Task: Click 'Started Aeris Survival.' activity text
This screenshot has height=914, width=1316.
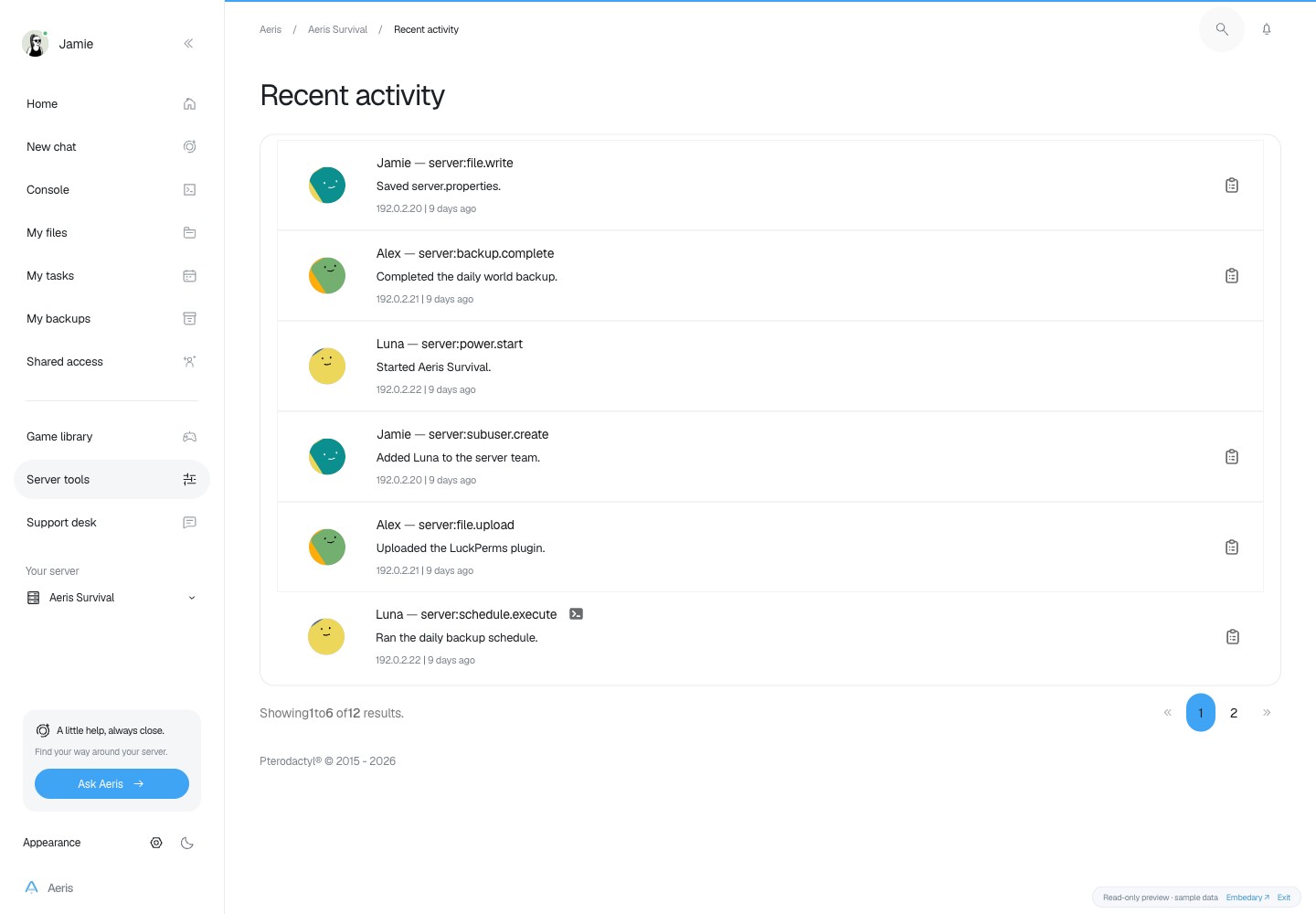Action: point(434,367)
